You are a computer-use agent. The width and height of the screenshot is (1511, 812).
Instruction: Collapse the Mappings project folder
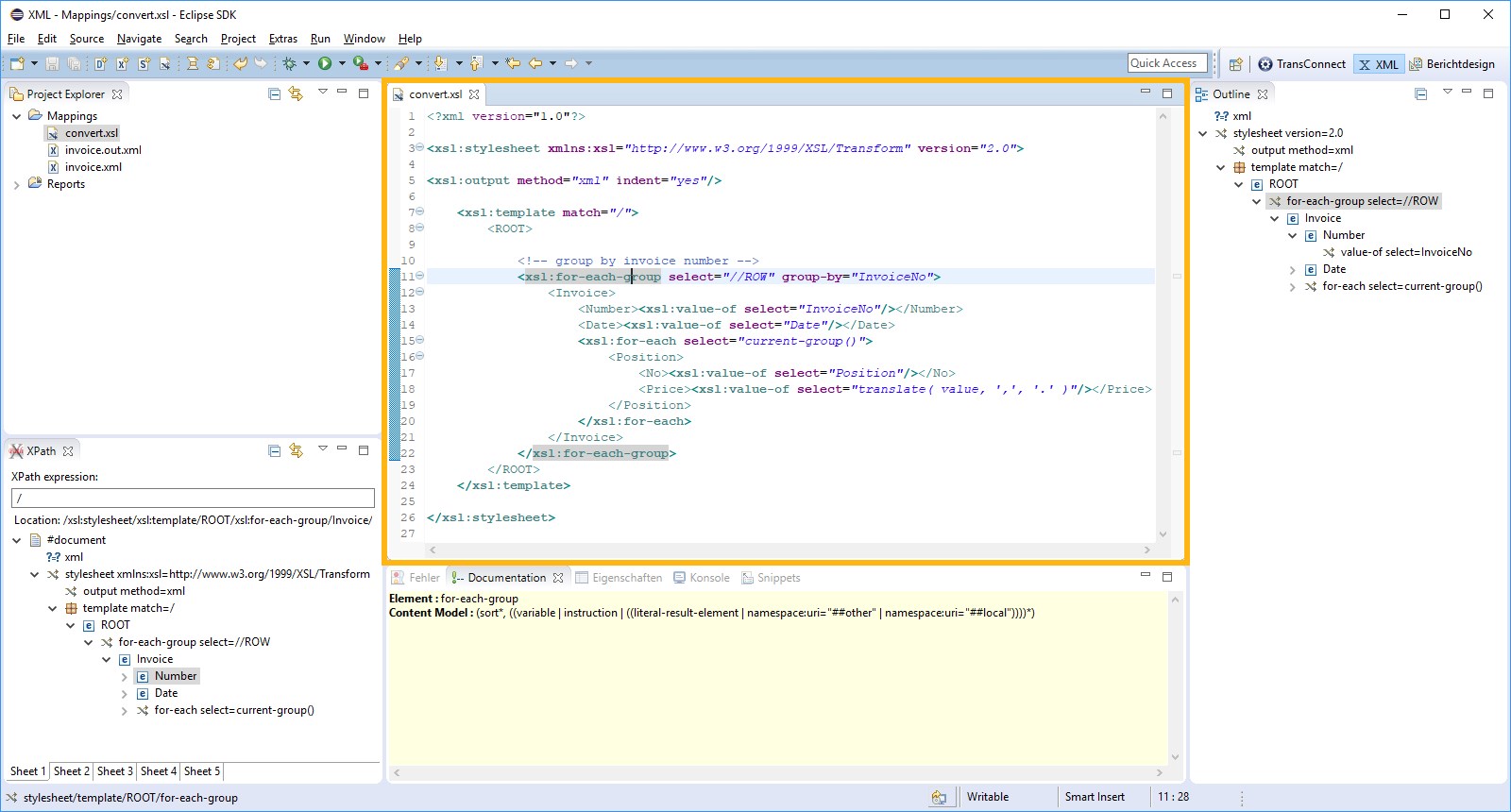click(x=16, y=116)
